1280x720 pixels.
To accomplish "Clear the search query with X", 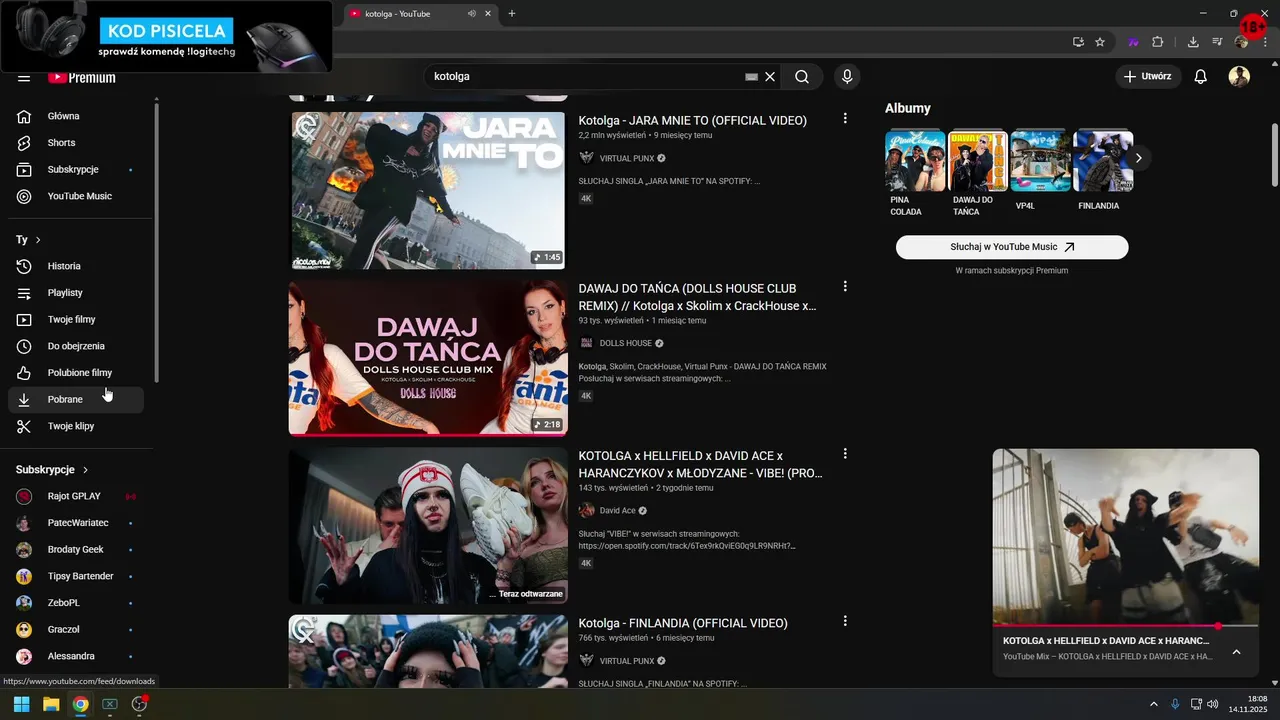I will coord(770,76).
